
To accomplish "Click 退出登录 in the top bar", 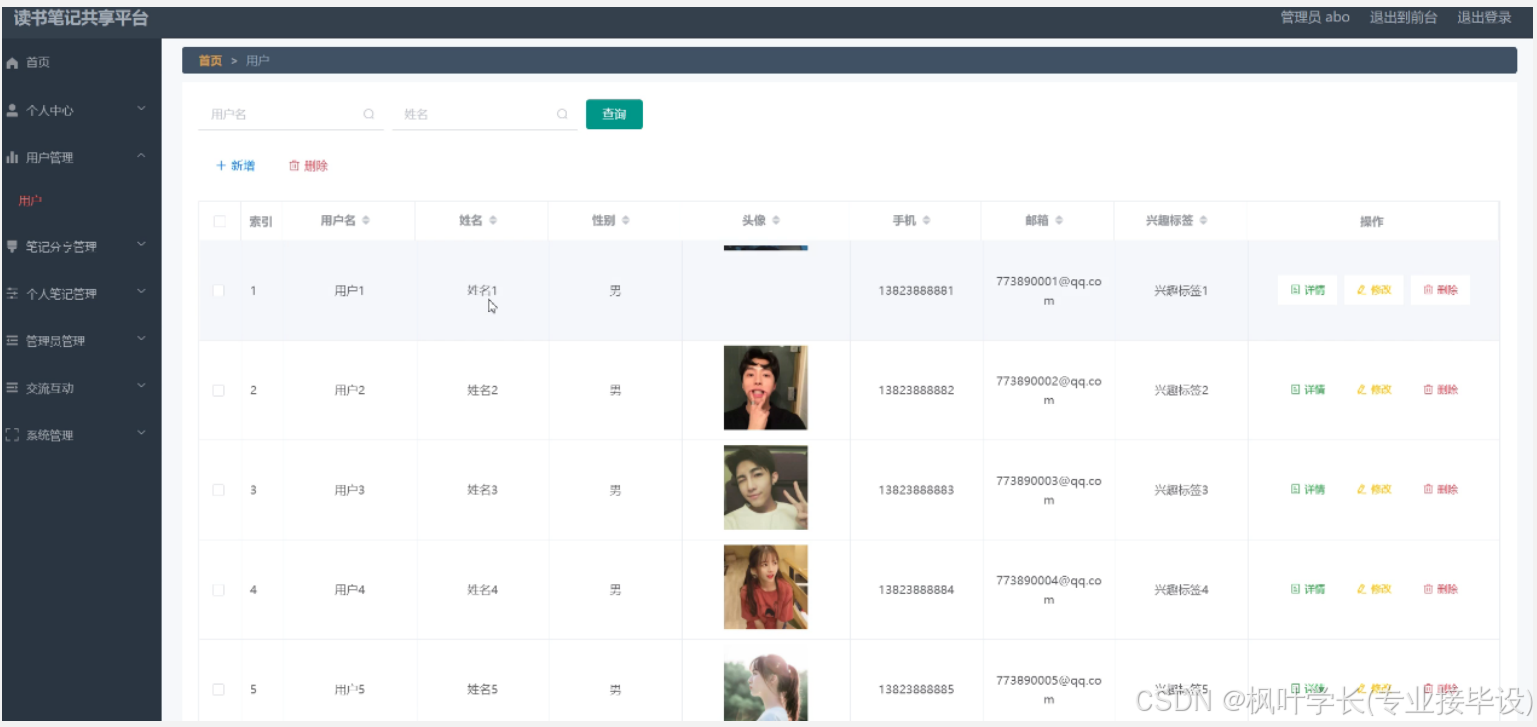I will click(x=1484, y=17).
